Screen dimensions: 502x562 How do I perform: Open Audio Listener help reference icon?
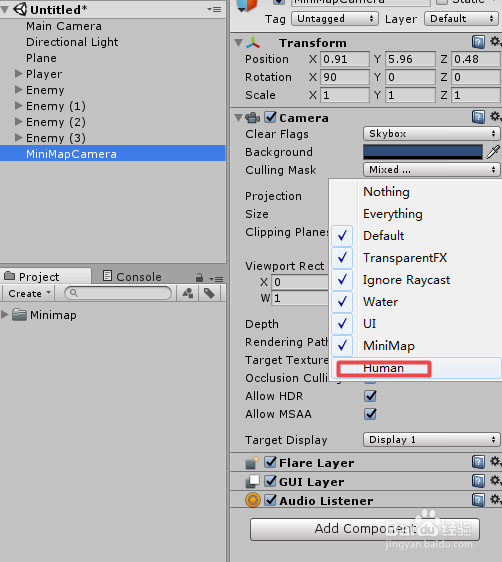click(478, 500)
